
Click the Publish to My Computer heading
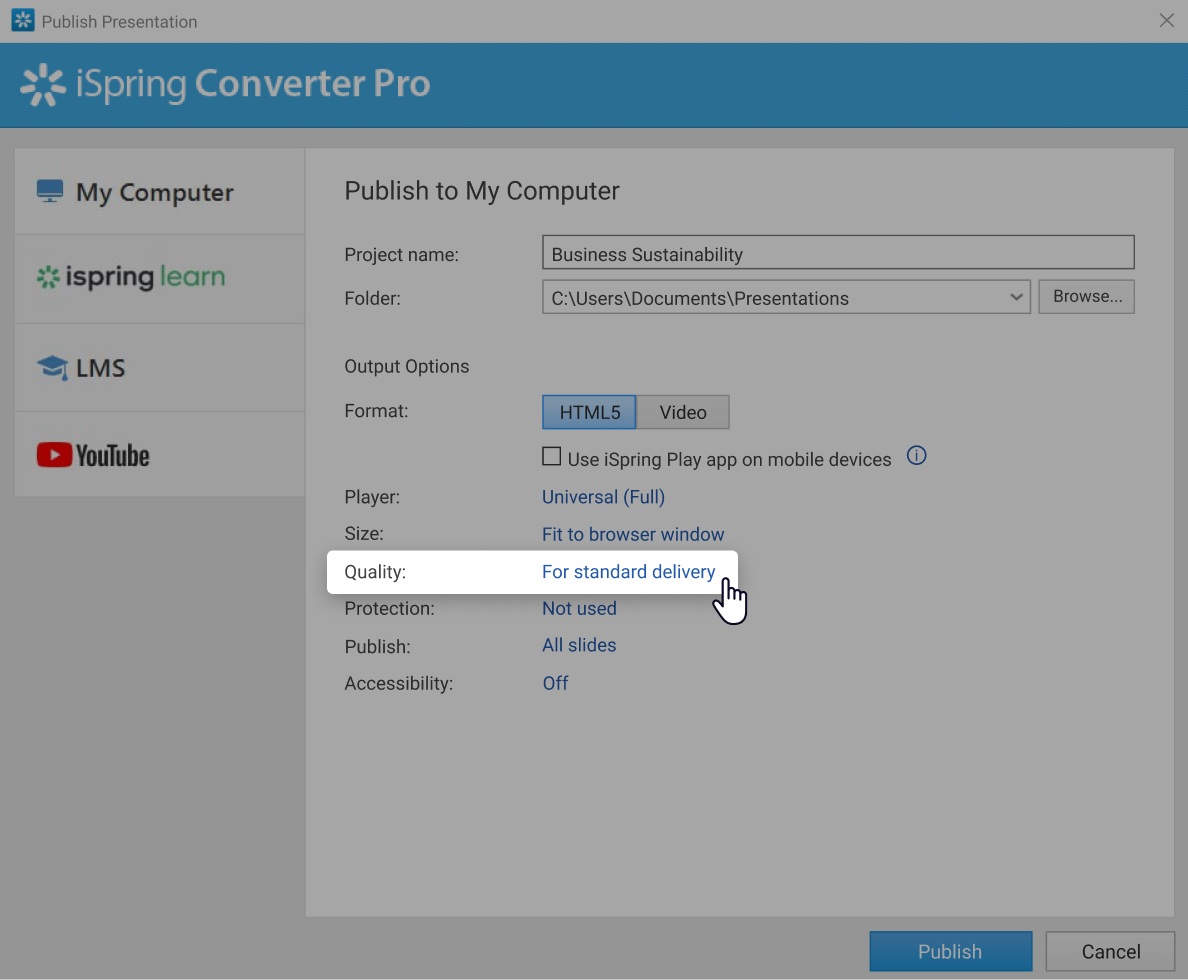[482, 191]
